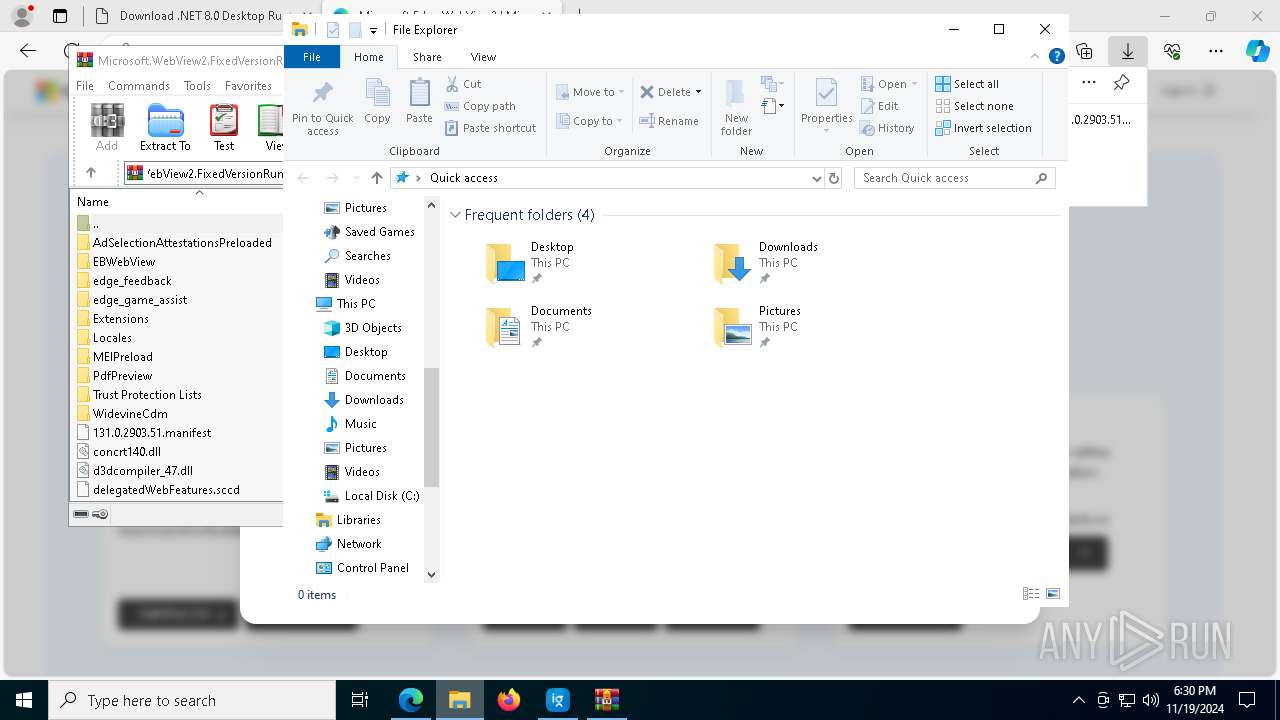Image resolution: width=1280 pixels, height=720 pixels.
Task: Switch to large icons view button
Action: pyautogui.click(x=1053, y=594)
